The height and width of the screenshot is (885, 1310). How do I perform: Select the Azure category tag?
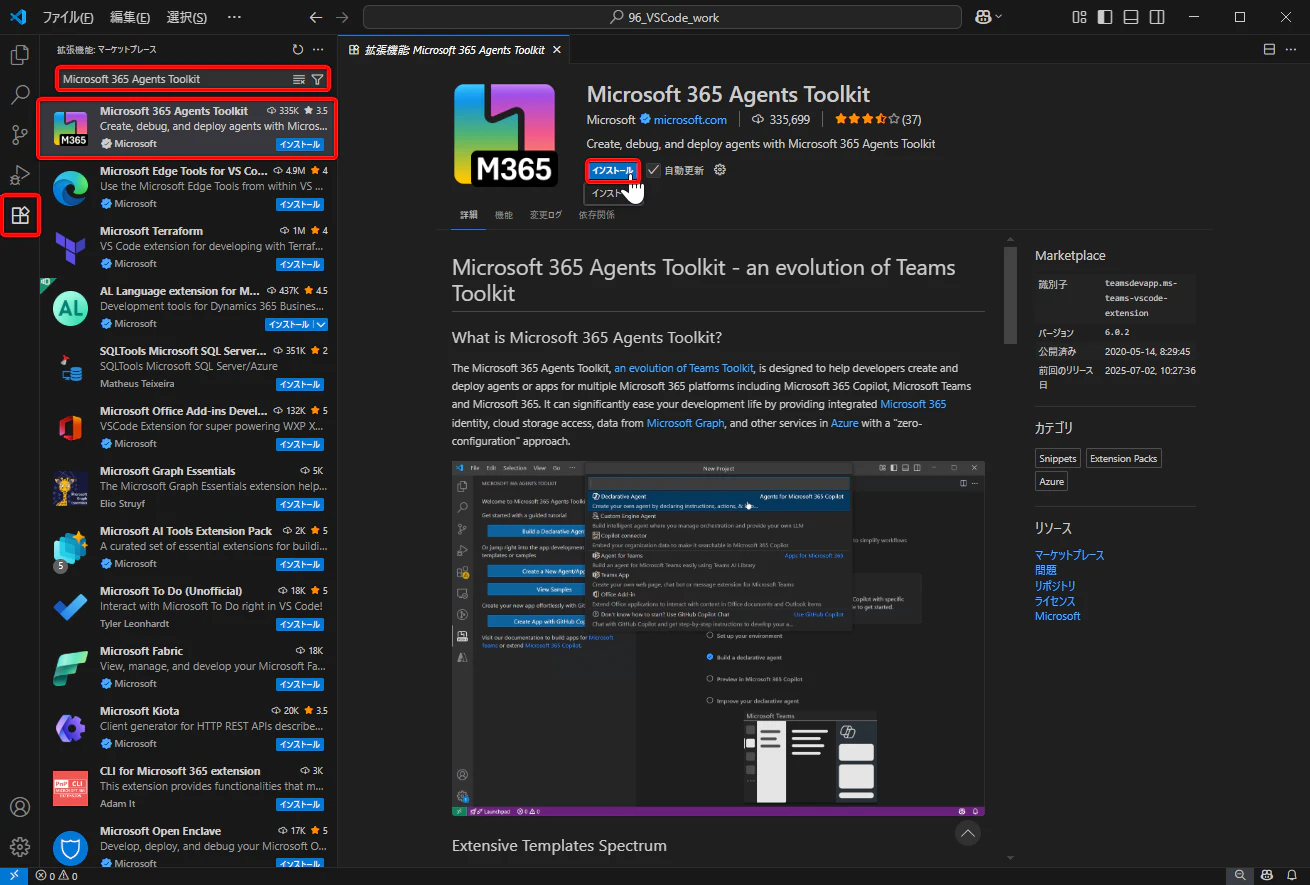pyautogui.click(x=1051, y=482)
